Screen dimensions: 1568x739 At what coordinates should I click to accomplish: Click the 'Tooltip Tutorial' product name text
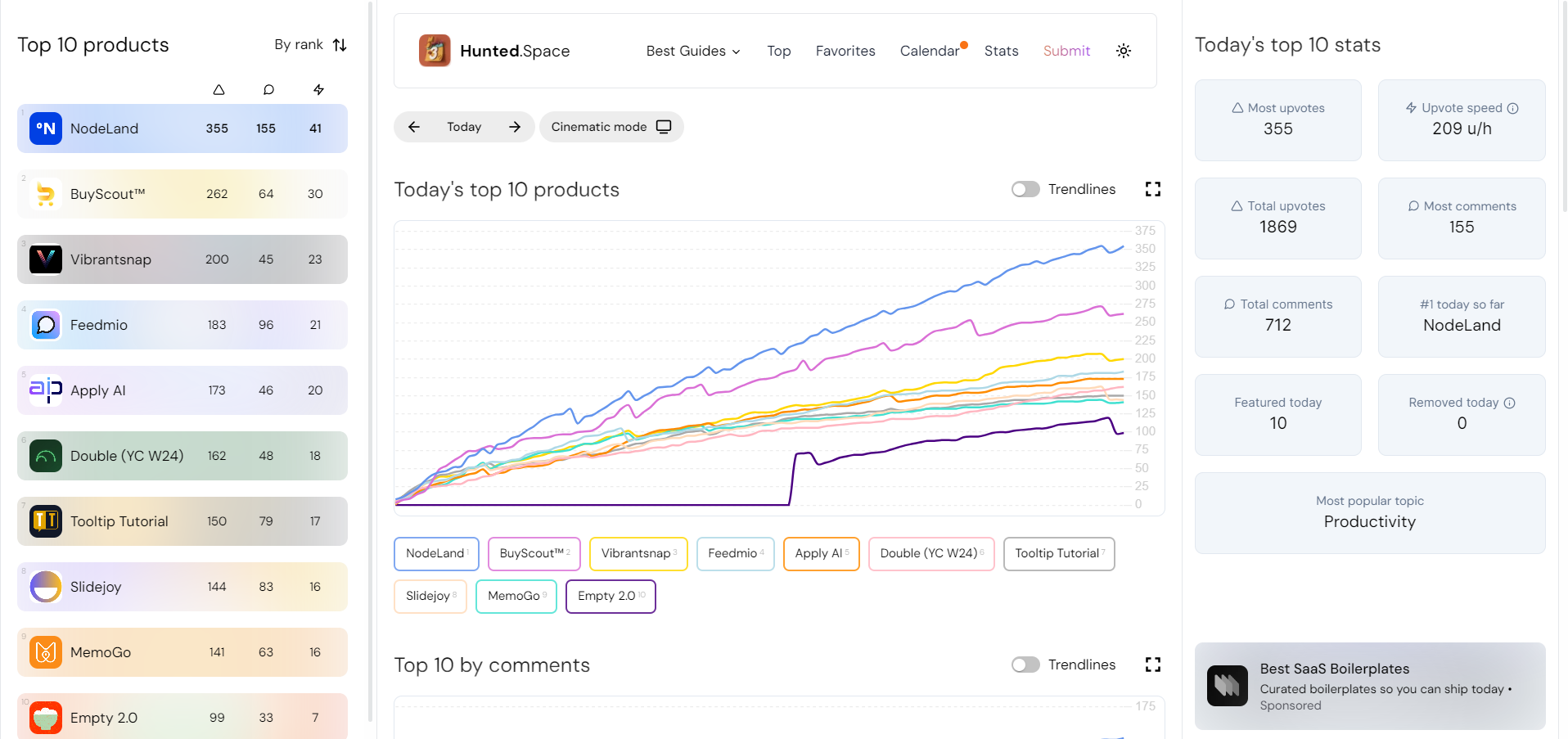(x=119, y=521)
